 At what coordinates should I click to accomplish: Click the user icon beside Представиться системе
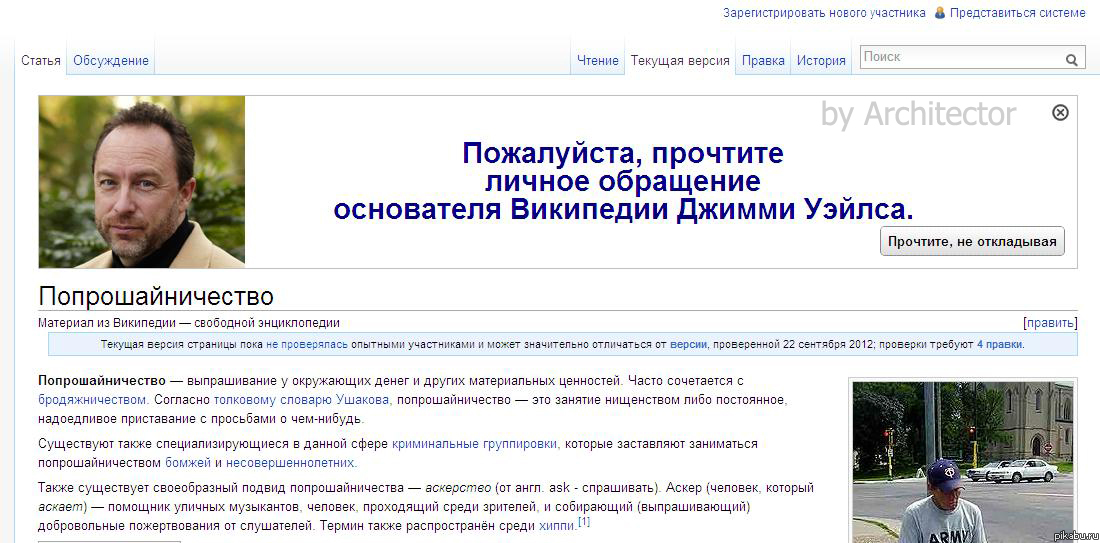pos(940,13)
